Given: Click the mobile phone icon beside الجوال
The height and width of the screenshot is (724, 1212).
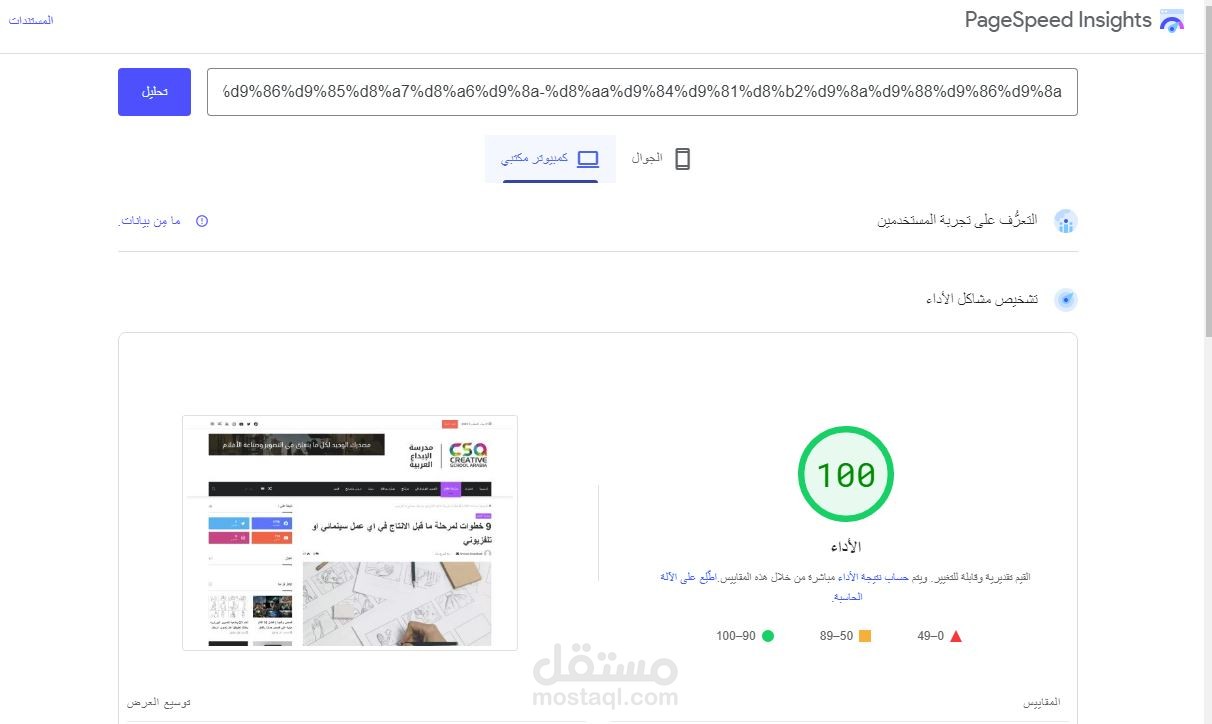Looking at the screenshot, I should 682,158.
